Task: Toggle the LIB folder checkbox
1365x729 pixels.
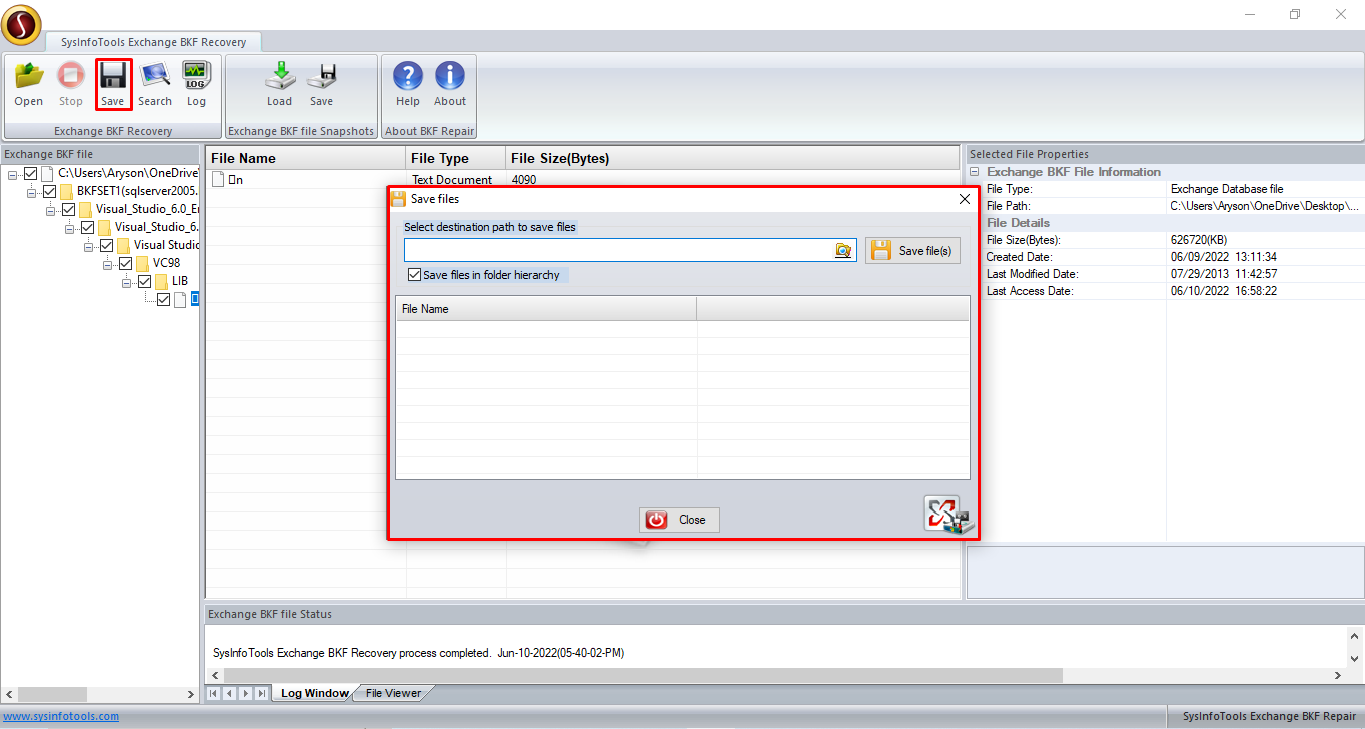Action: tap(144, 281)
